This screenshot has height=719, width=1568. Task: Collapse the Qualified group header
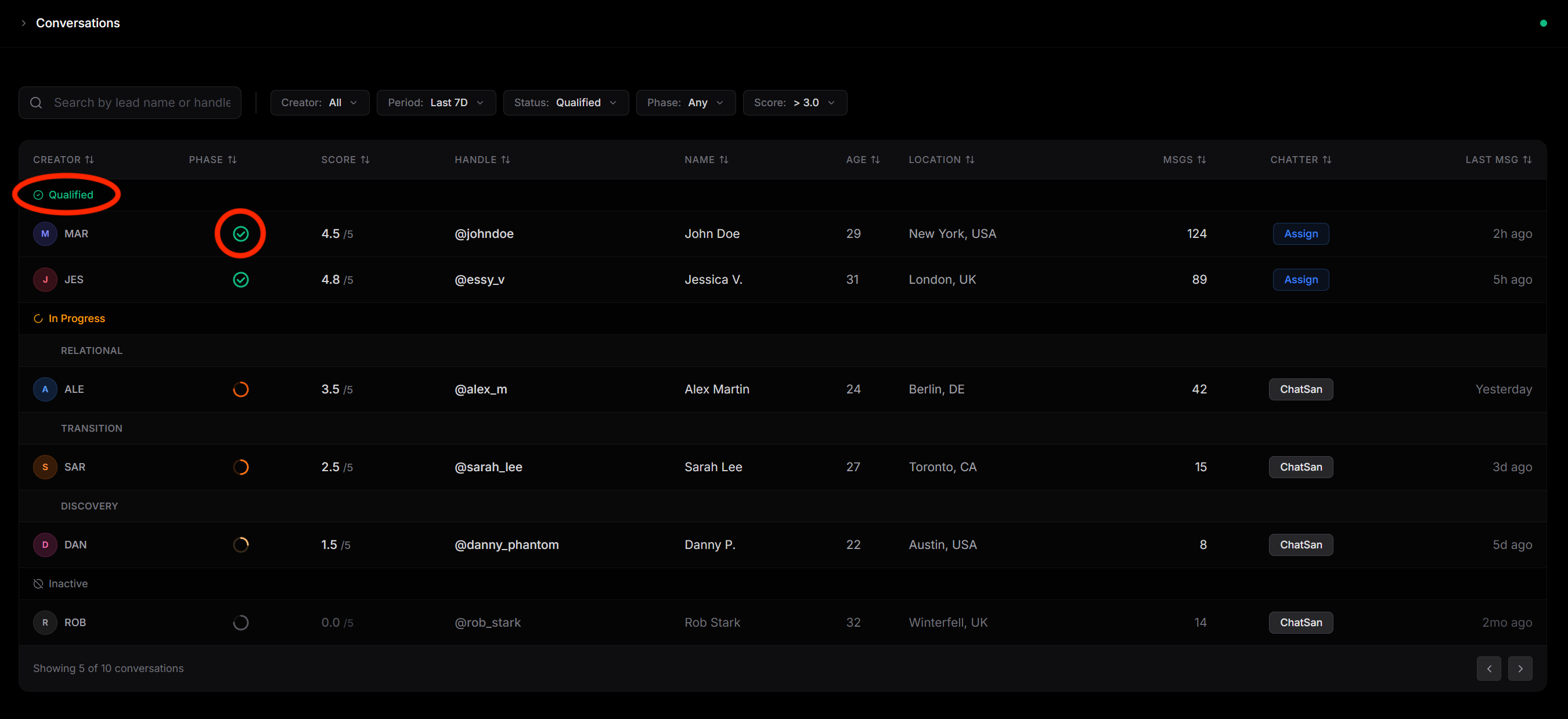[x=63, y=194]
